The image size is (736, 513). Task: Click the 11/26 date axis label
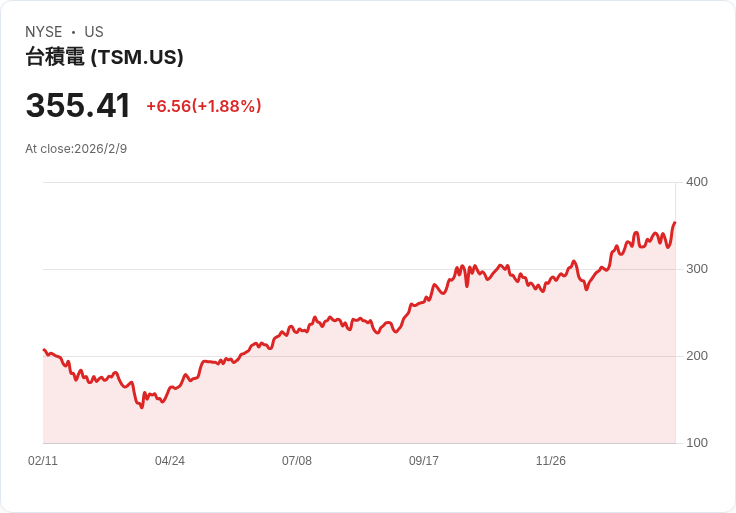(x=551, y=461)
